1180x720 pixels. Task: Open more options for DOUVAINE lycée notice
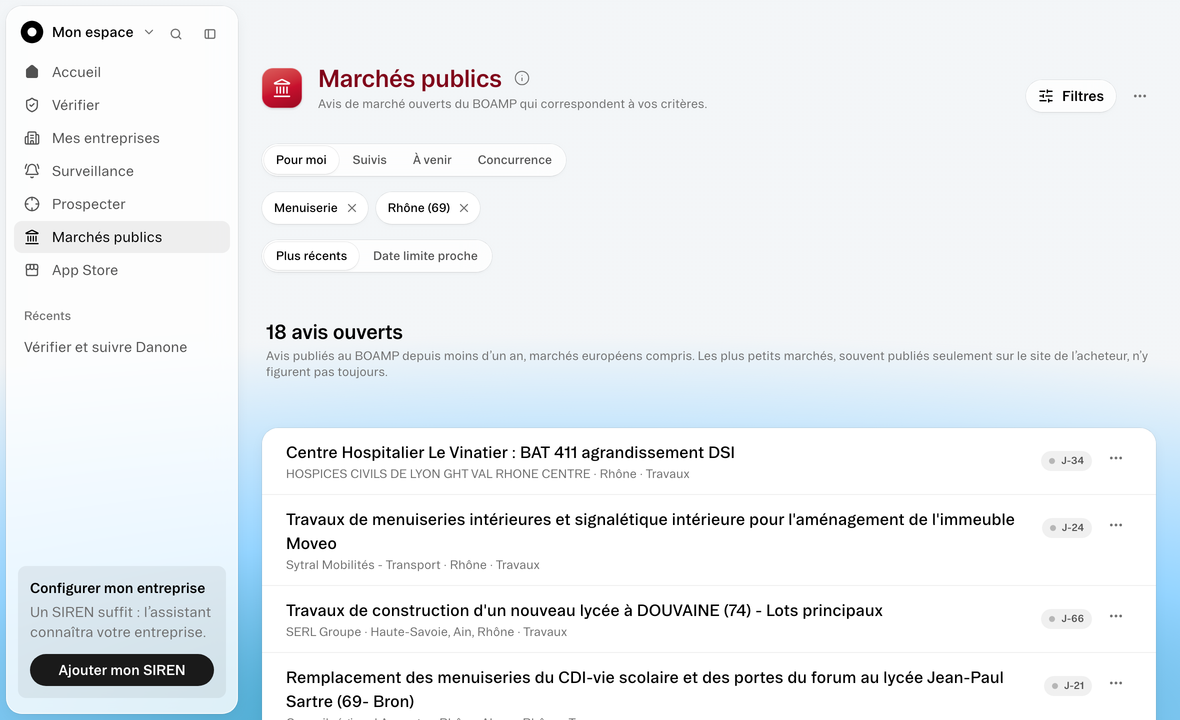pos(1116,616)
